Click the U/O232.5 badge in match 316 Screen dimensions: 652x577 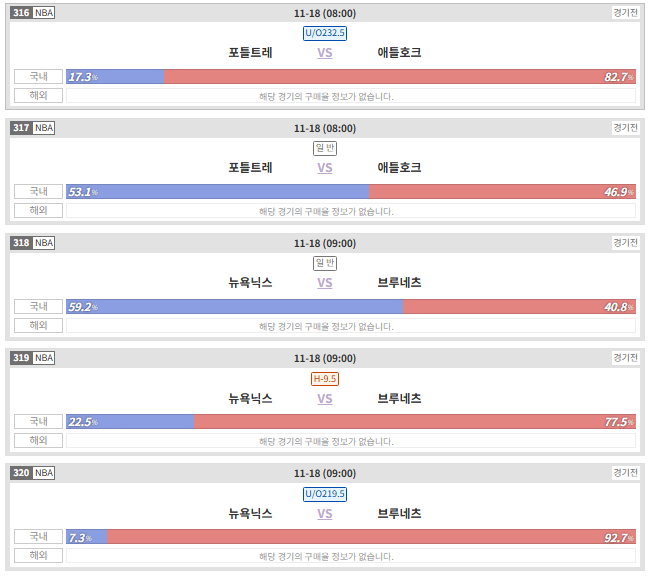[x=326, y=33]
